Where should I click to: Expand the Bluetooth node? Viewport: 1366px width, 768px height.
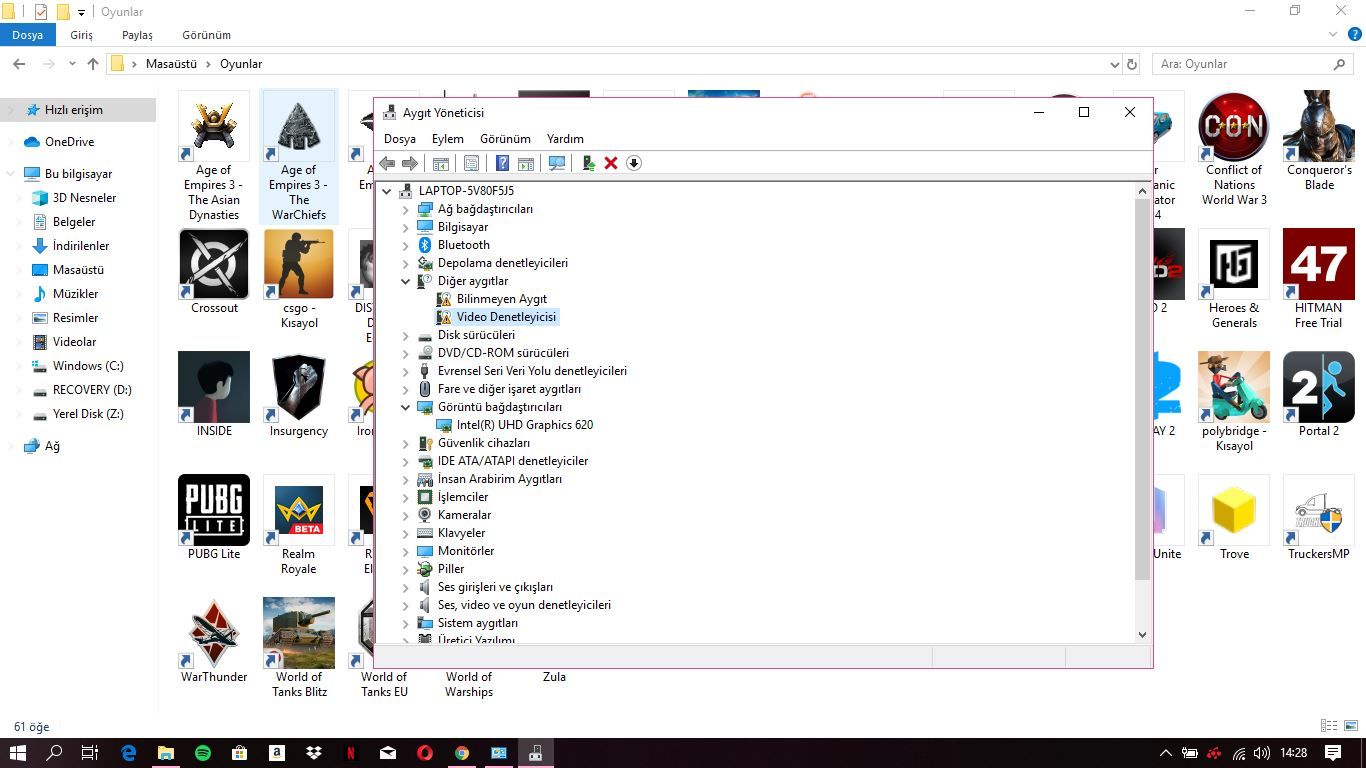(406, 245)
